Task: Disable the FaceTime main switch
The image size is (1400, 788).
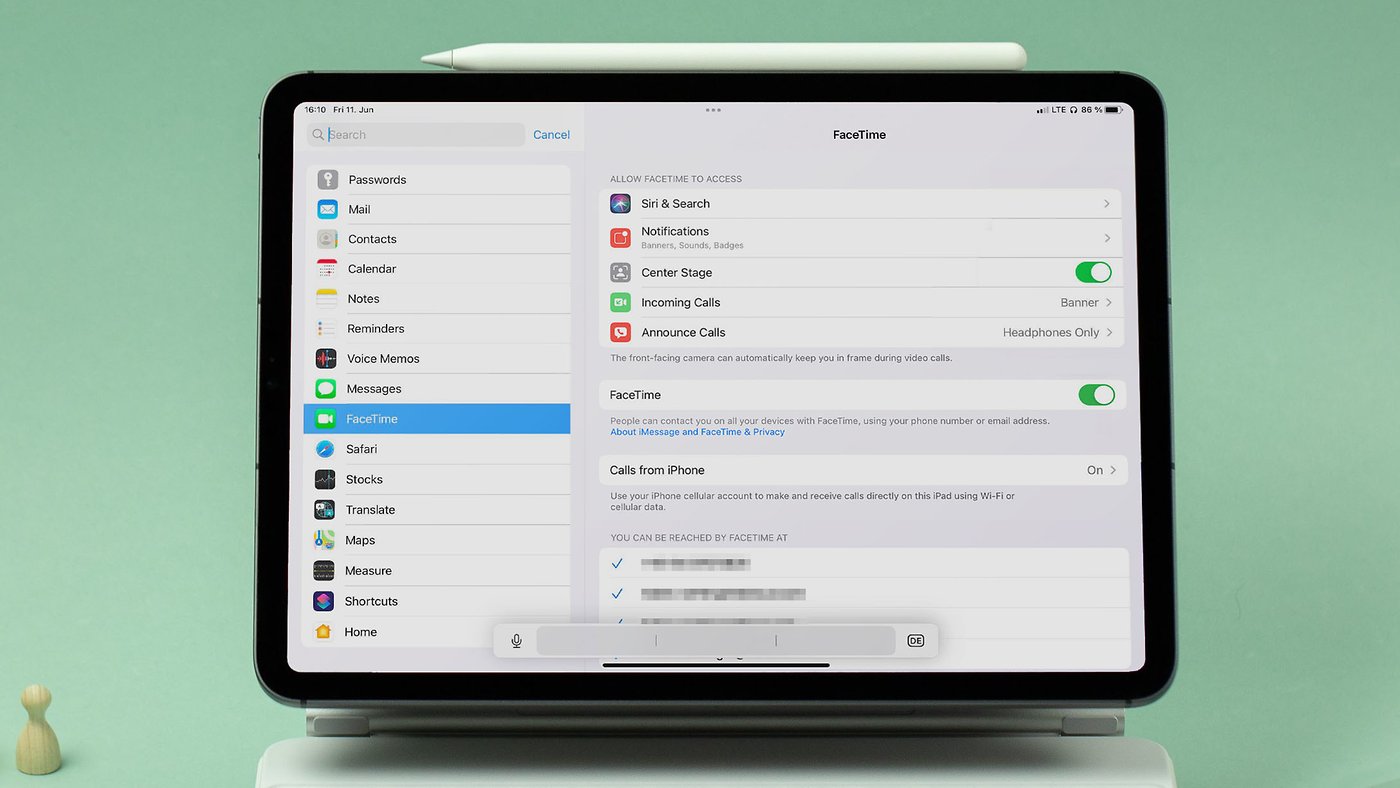Action: tap(1096, 395)
